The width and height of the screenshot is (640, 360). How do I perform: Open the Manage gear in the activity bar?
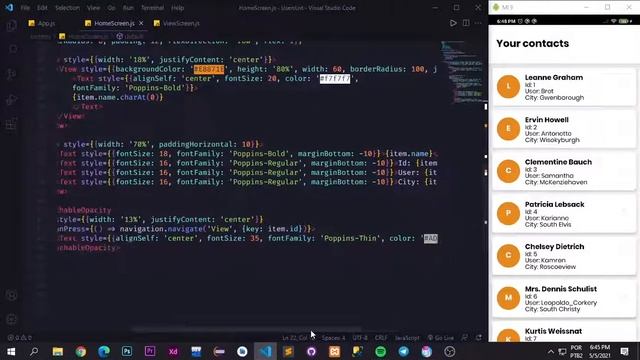(x=11, y=319)
